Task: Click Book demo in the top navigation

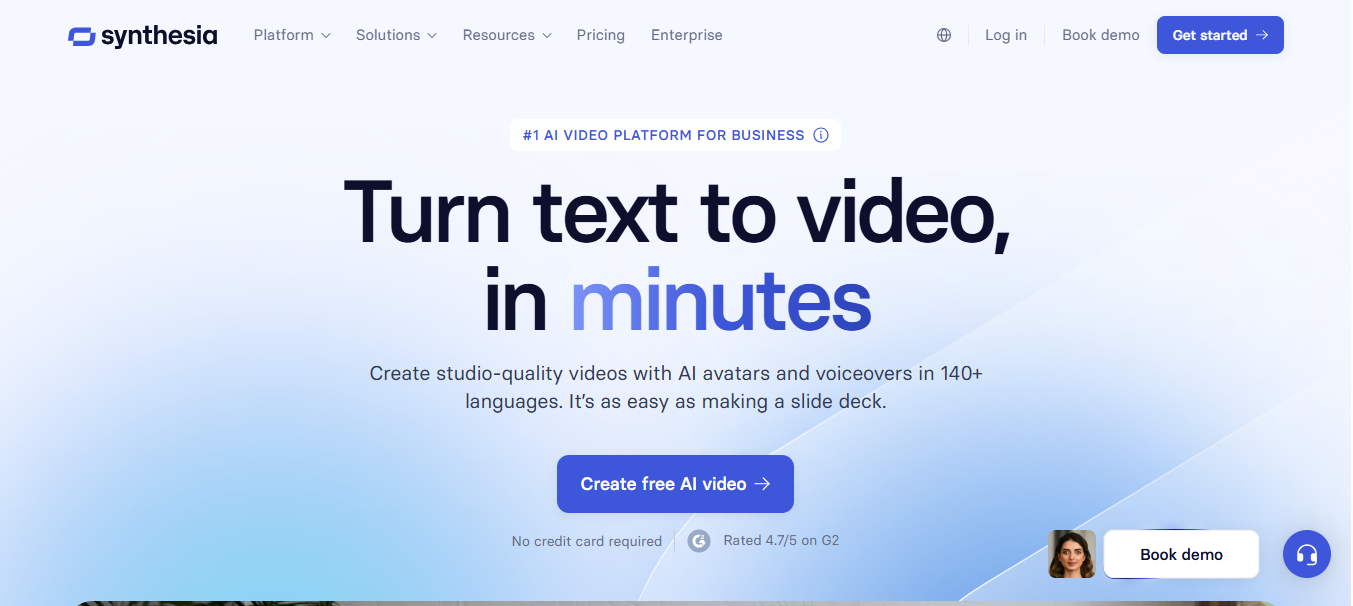Action: [x=1101, y=35]
